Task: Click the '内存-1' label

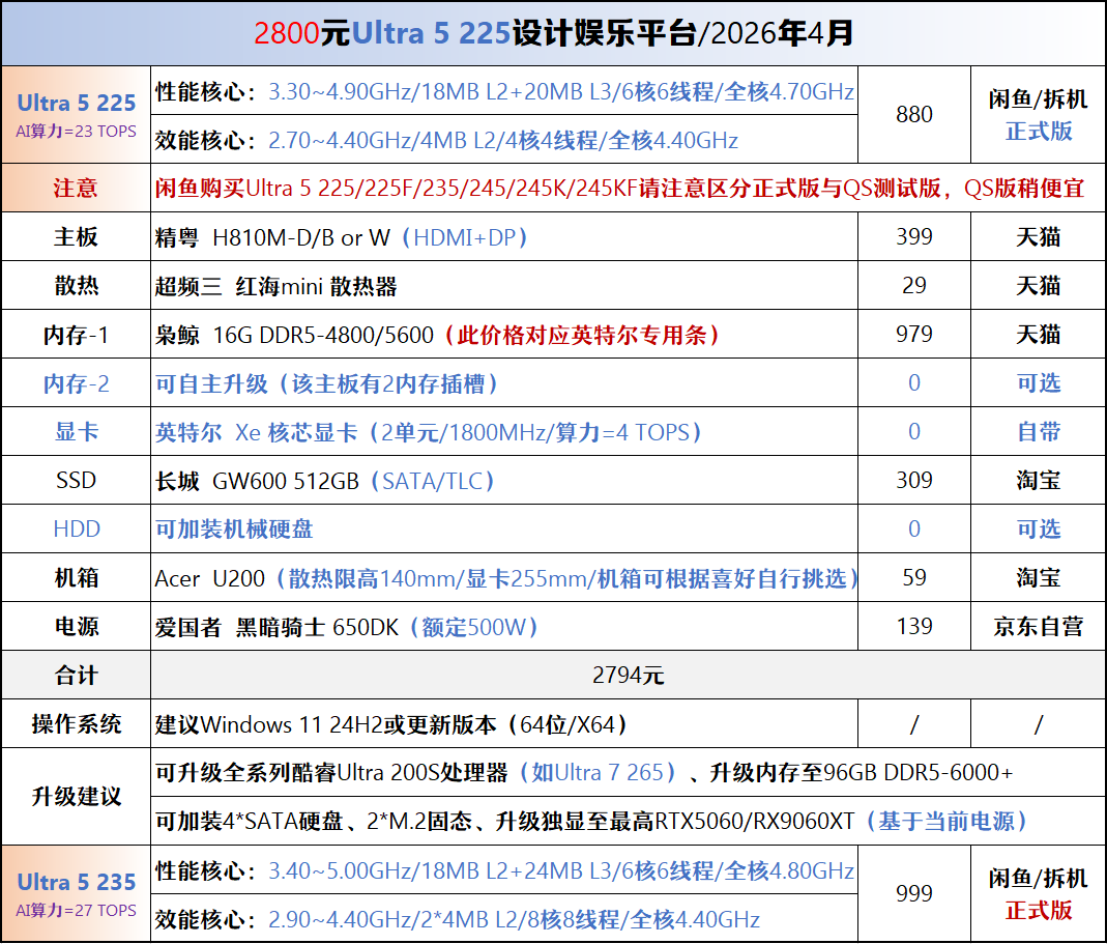Action: [x=76, y=335]
